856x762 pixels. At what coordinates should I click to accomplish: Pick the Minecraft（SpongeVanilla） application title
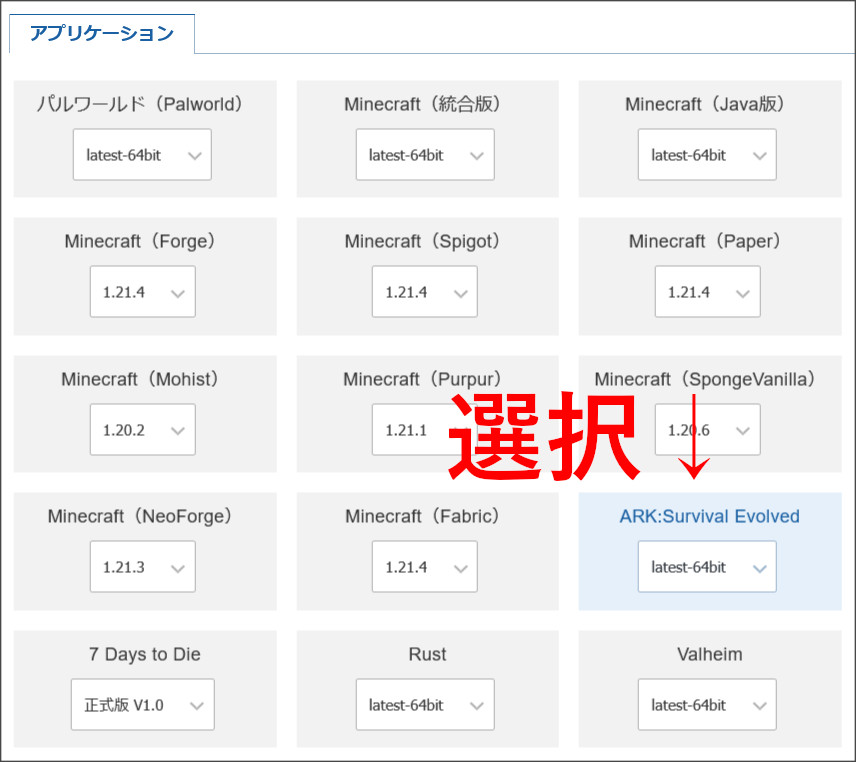coord(705,379)
